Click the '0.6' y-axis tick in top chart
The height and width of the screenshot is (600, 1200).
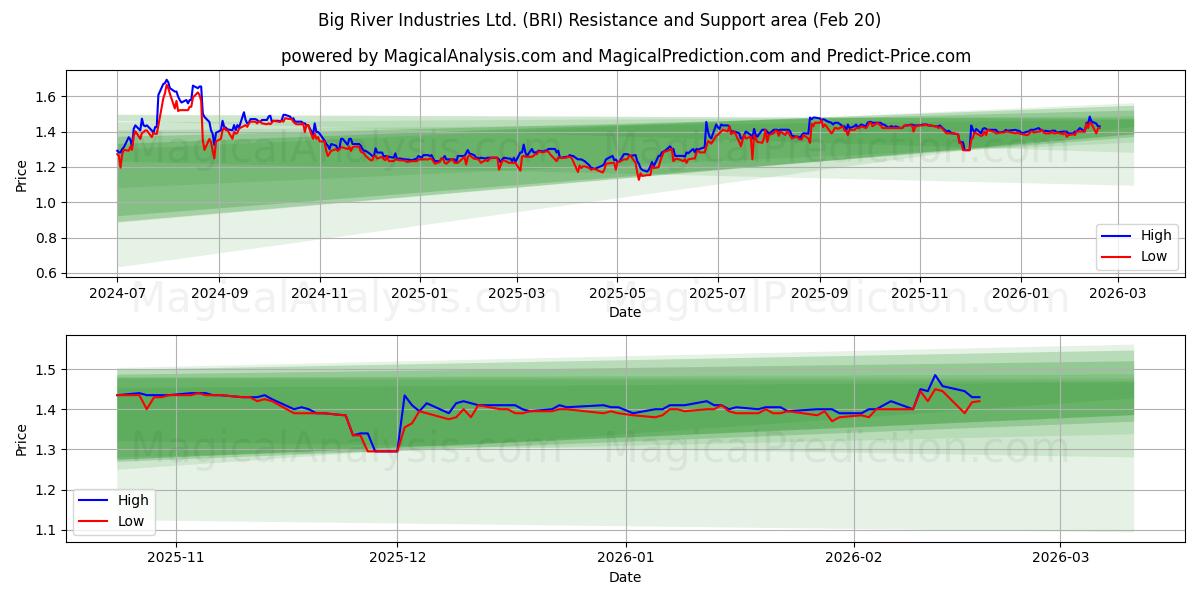tap(48, 273)
